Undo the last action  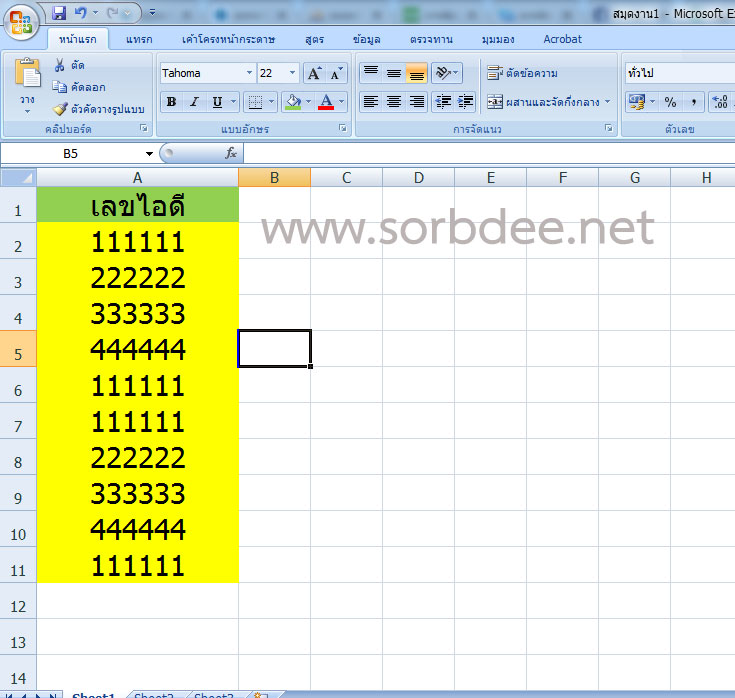(x=81, y=13)
